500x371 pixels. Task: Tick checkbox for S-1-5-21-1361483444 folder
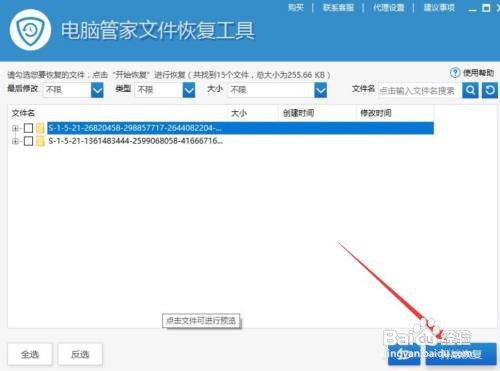[28, 141]
